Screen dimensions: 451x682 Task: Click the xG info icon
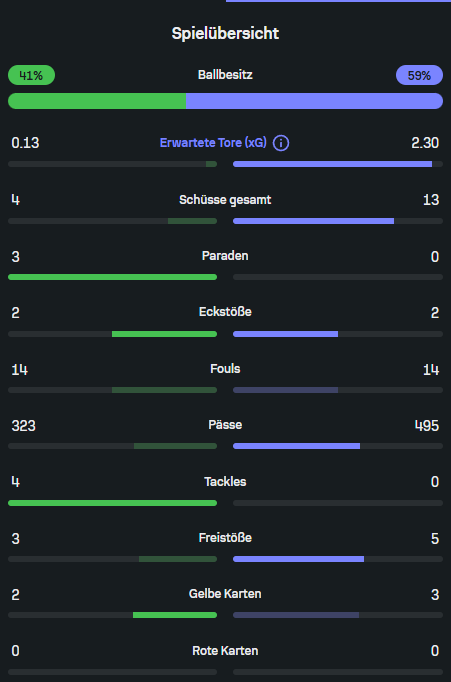click(281, 143)
